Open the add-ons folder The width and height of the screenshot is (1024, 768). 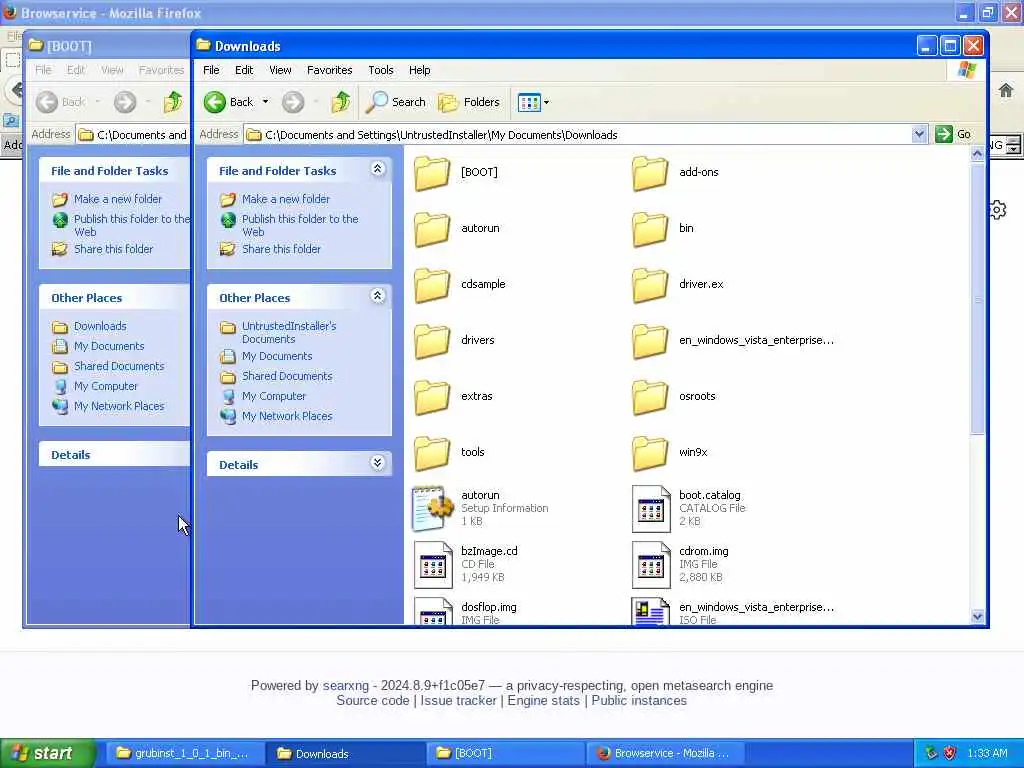point(675,172)
